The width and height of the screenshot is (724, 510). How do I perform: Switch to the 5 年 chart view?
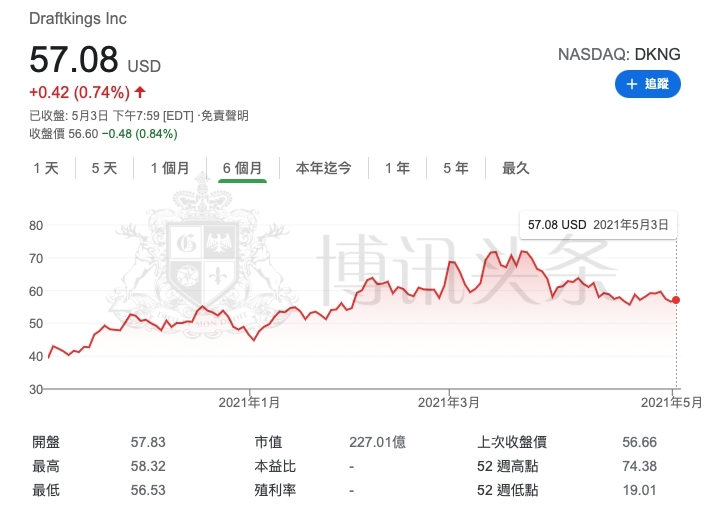pyautogui.click(x=456, y=168)
